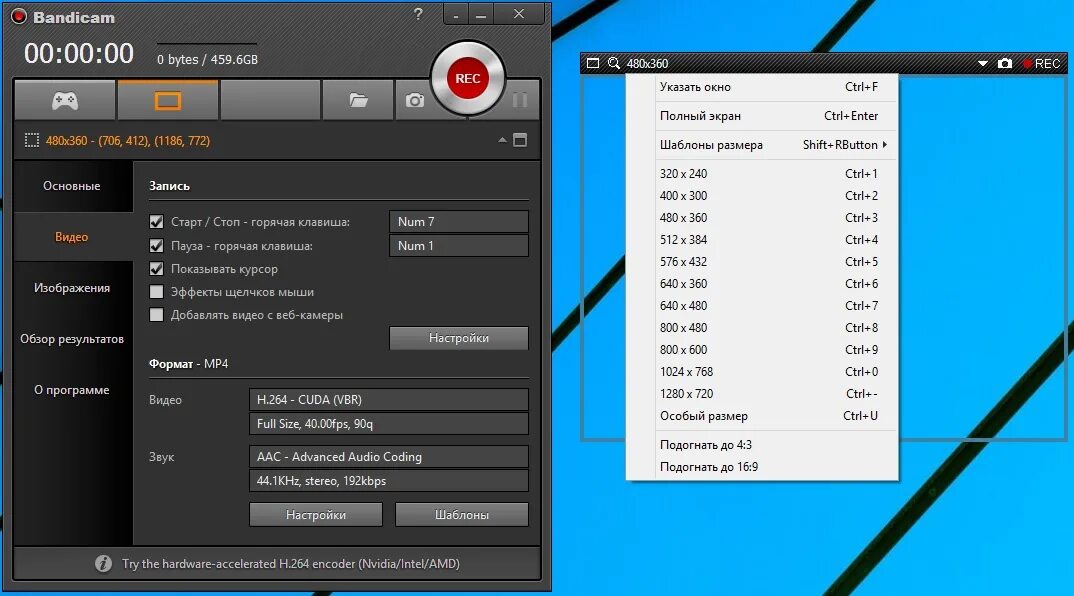Open the Обзор результатов tab
The image size is (1074, 596).
click(72, 339)
